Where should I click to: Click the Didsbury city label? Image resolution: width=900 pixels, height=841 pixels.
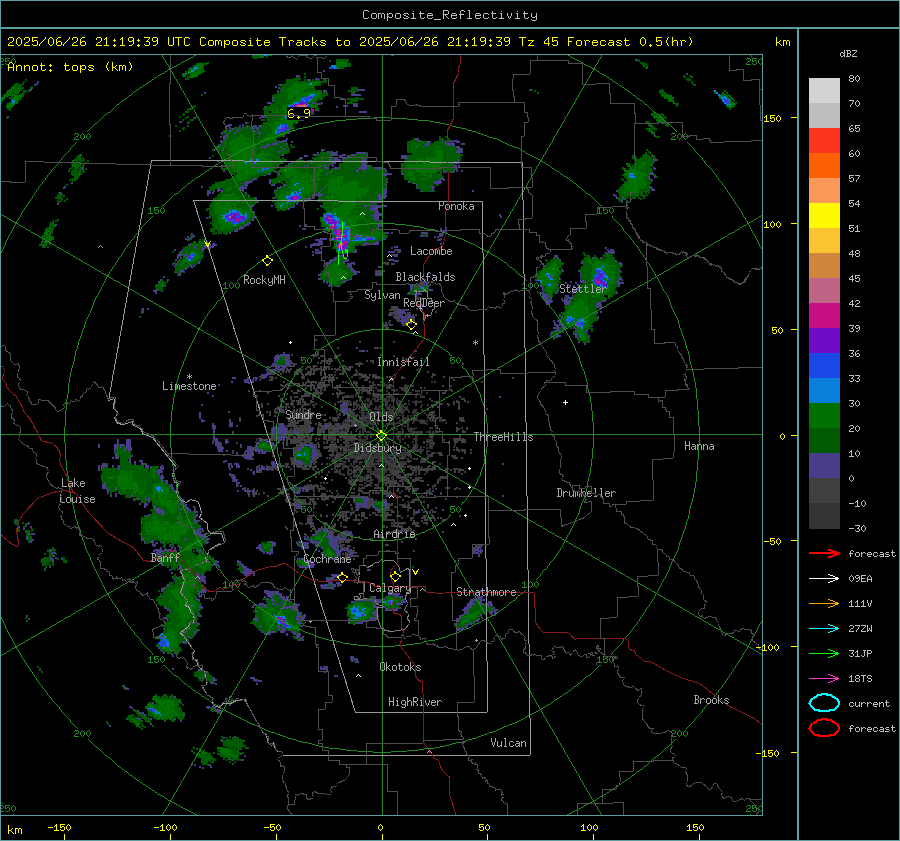tap(377, 448)
